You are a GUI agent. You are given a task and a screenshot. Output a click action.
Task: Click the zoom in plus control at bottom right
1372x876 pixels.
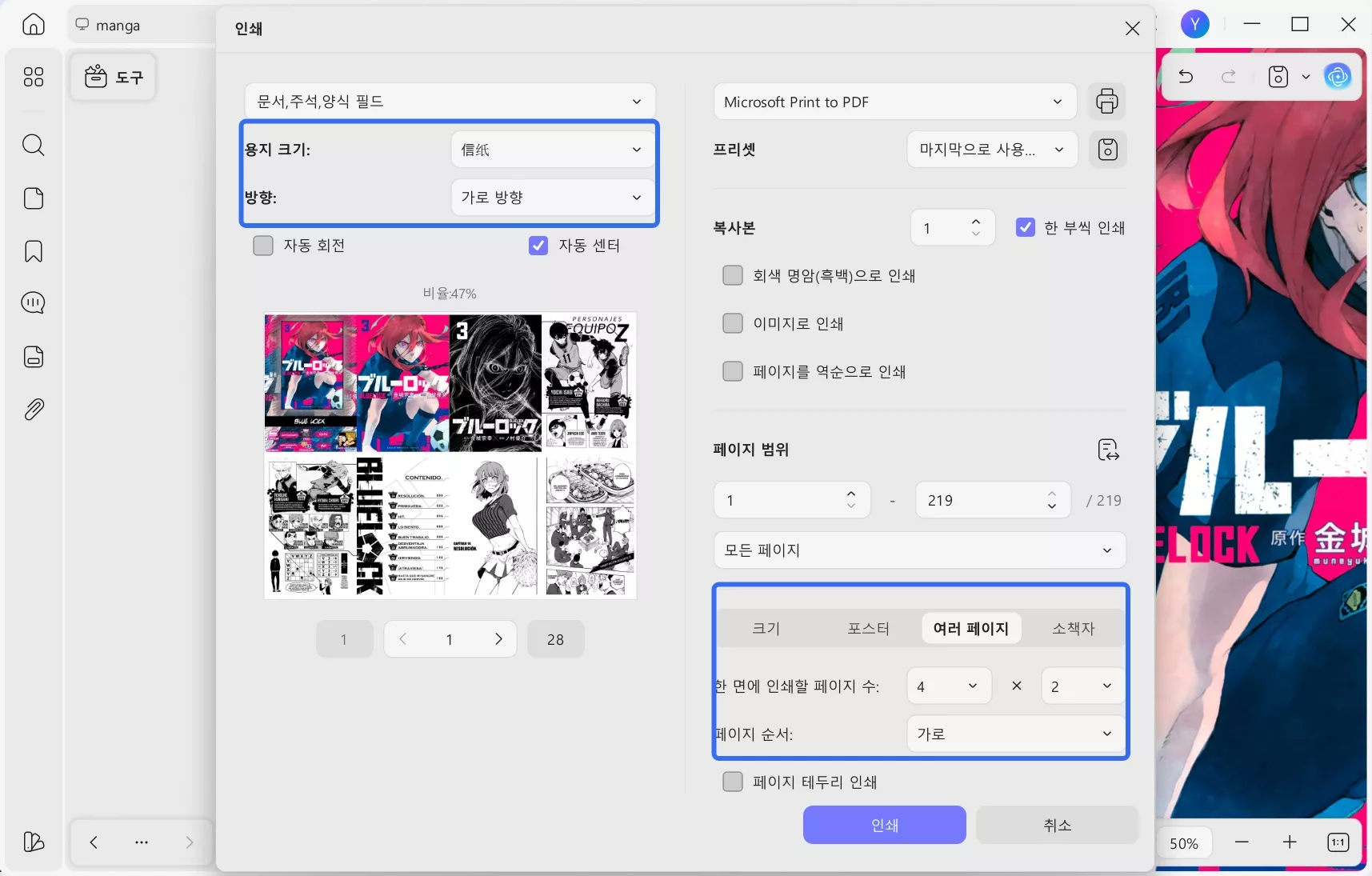(x=1290, y=842)
